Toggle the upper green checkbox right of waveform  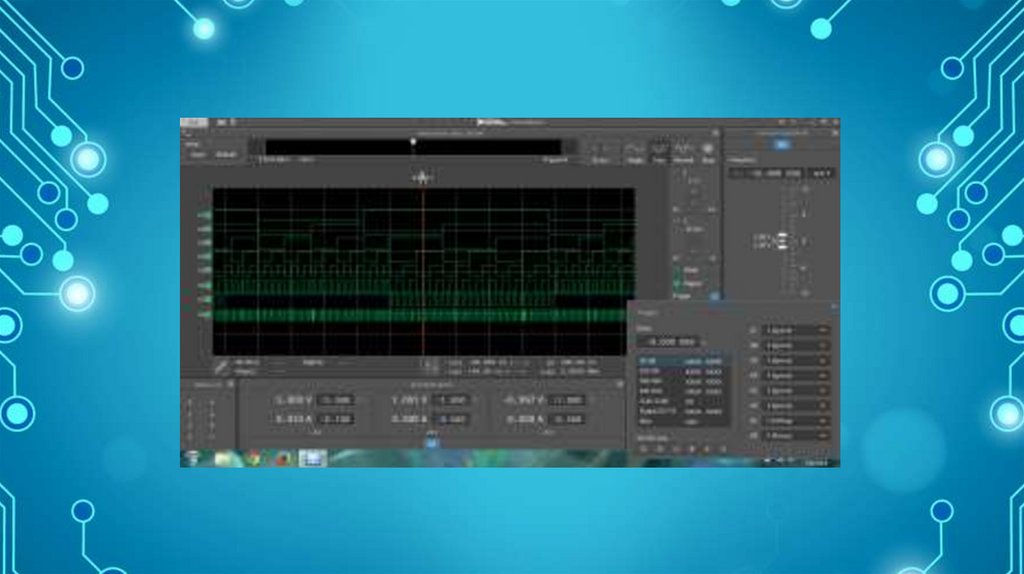click(677, 271)
